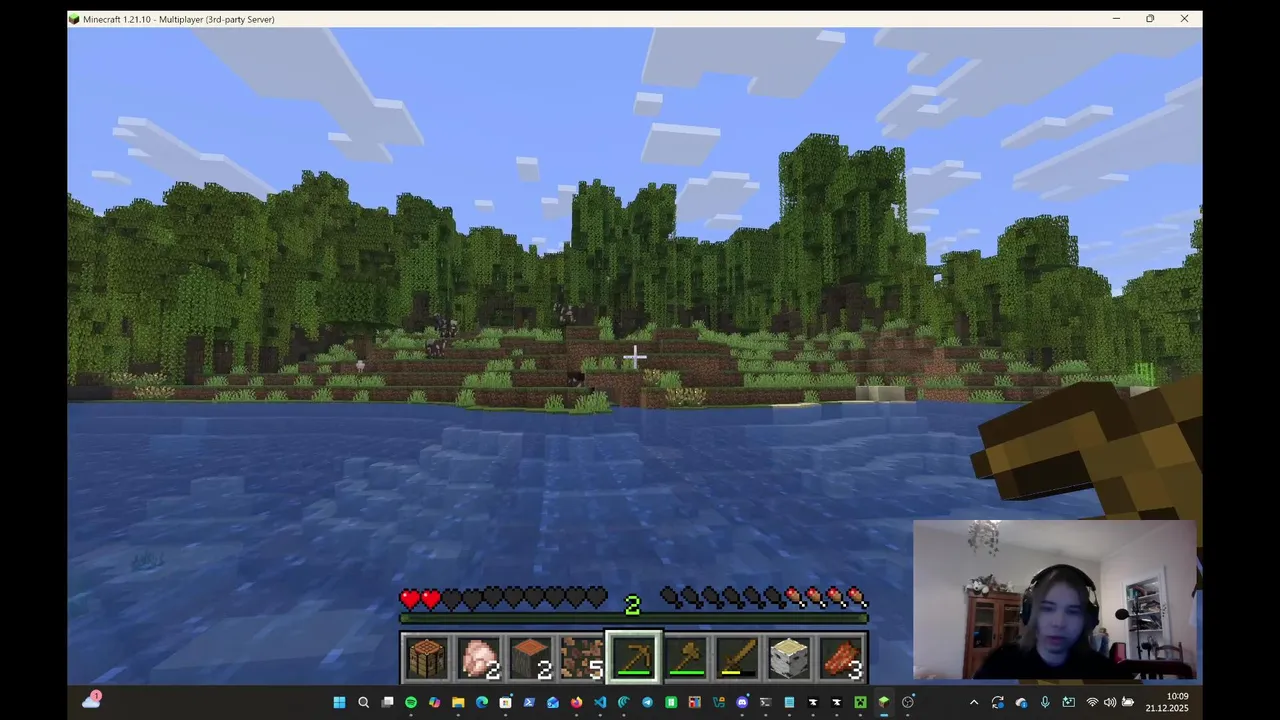Screen dimensions: 1280x720
Task: Open Discord from the taskbar
Action: click(x=742, y=702)
